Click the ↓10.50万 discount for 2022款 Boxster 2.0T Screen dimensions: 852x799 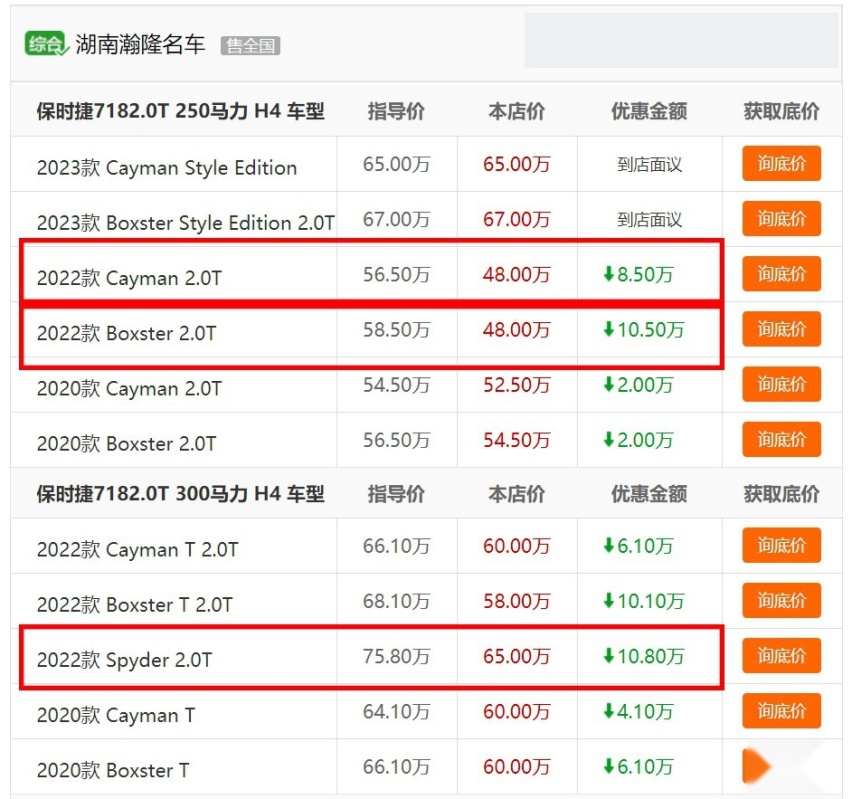(x=644, y=330)
